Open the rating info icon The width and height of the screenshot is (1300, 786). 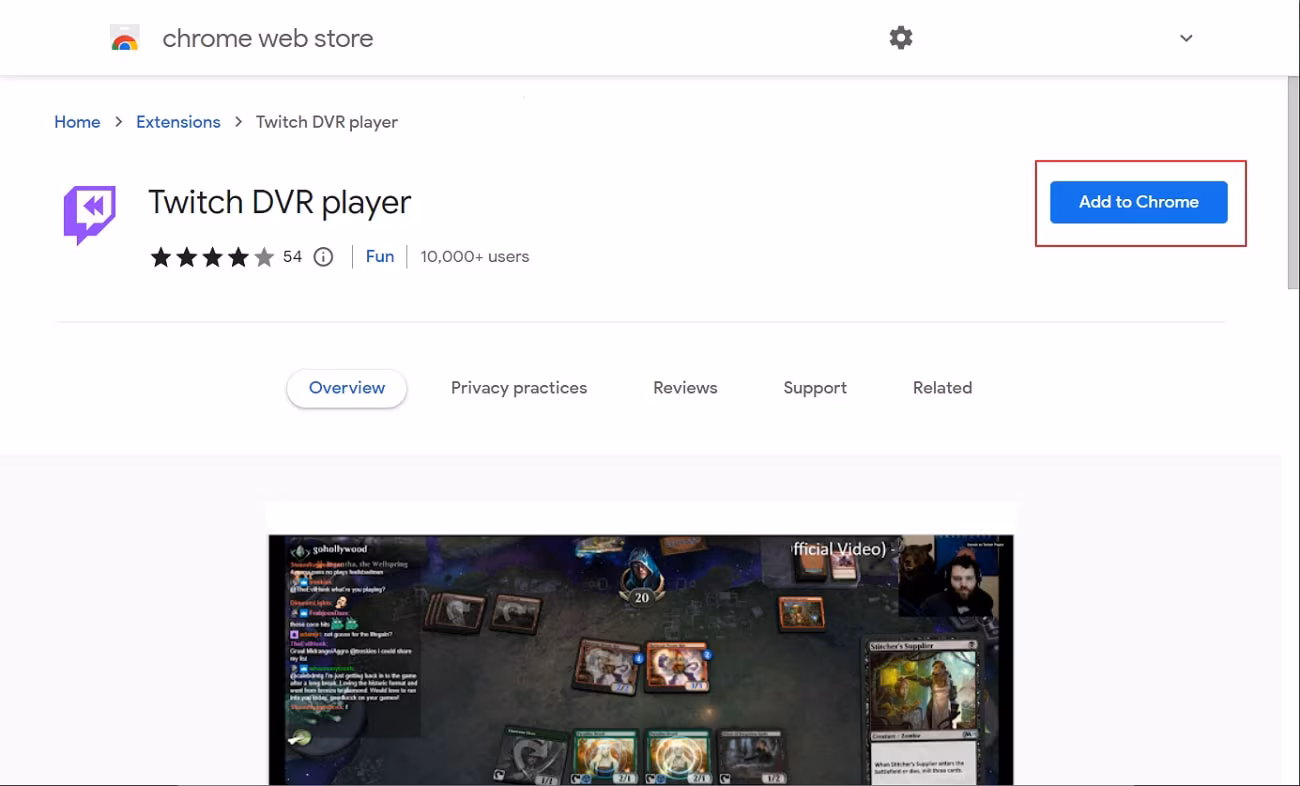pos(323,257)
